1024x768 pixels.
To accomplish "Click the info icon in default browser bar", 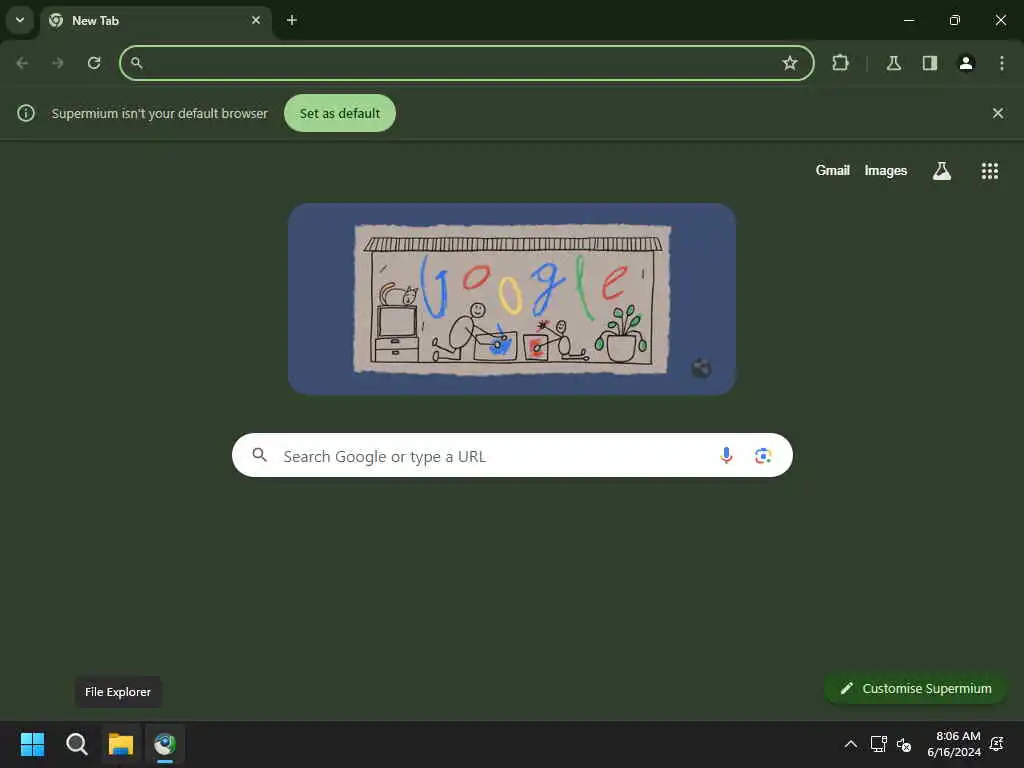I will click(x=25, y=113).
